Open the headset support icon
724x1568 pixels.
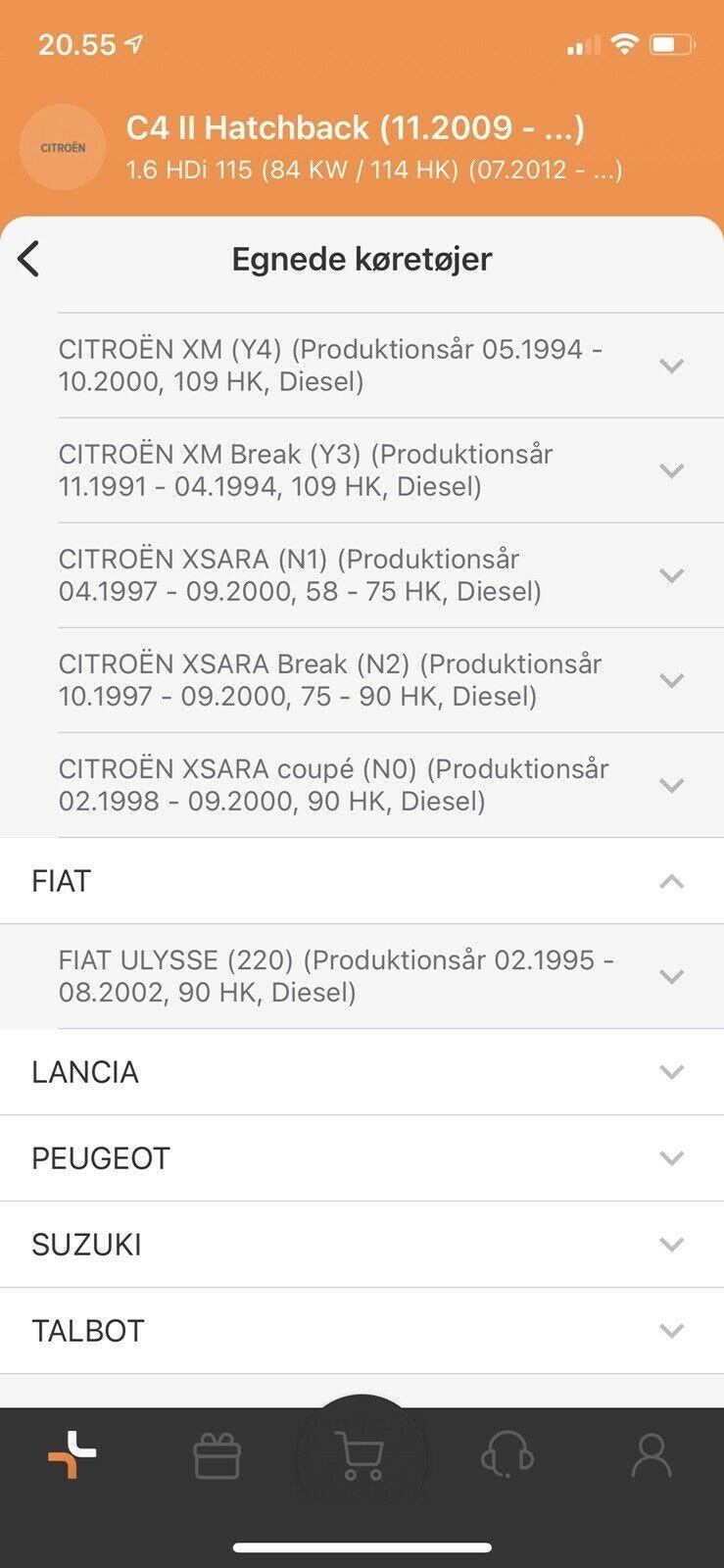[507, 1456]
